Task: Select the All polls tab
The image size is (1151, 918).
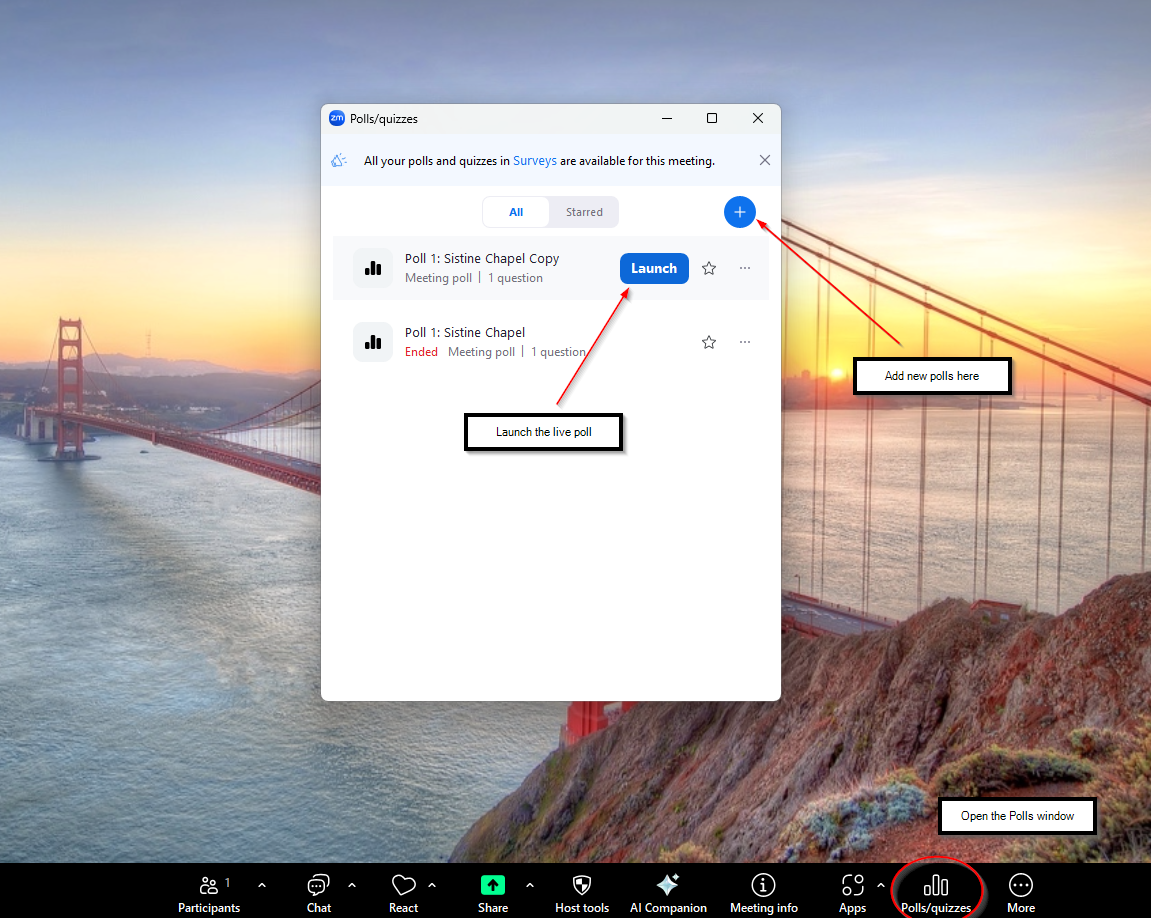Action: [x=516, y=212]
